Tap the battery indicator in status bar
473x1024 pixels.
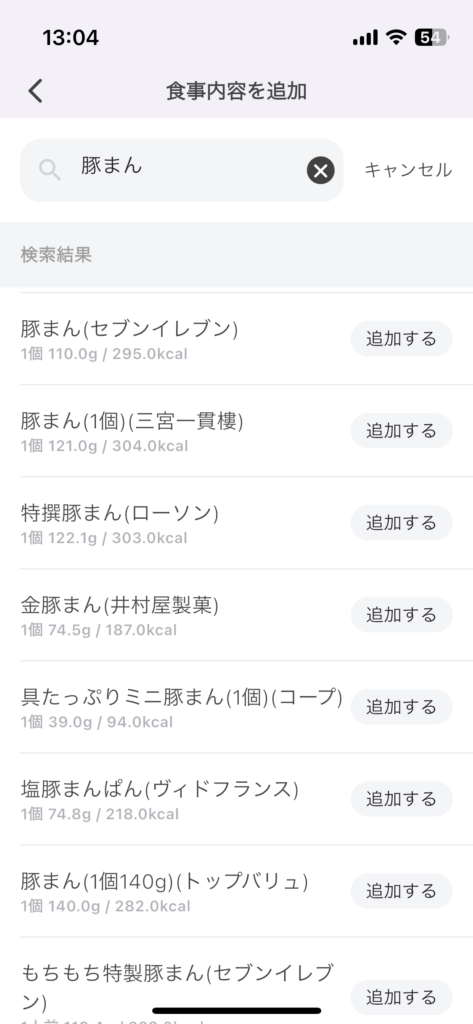[x=431, y=38]
